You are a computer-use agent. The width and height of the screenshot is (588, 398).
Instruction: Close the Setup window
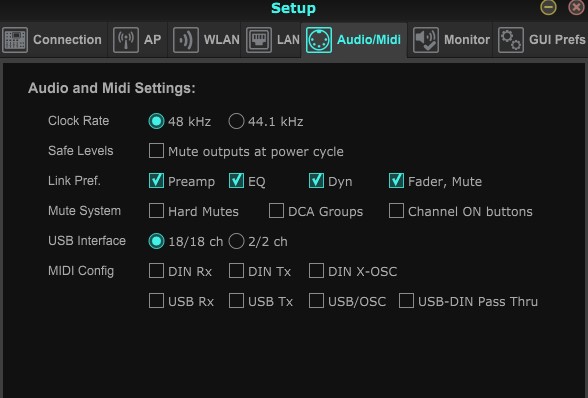577,7
